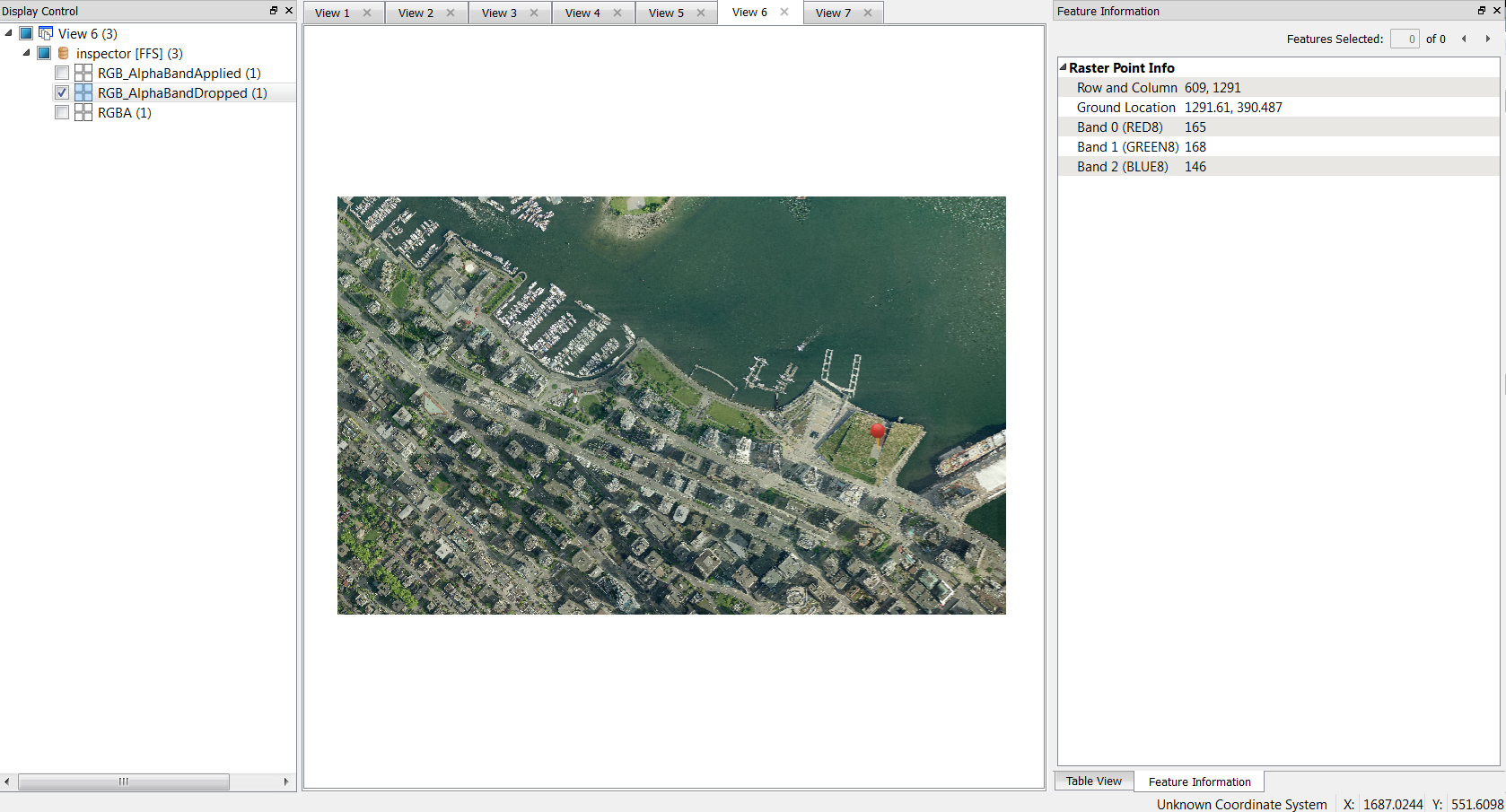Close the View 1 tab

pyautogui.click(x=367, y=13)
